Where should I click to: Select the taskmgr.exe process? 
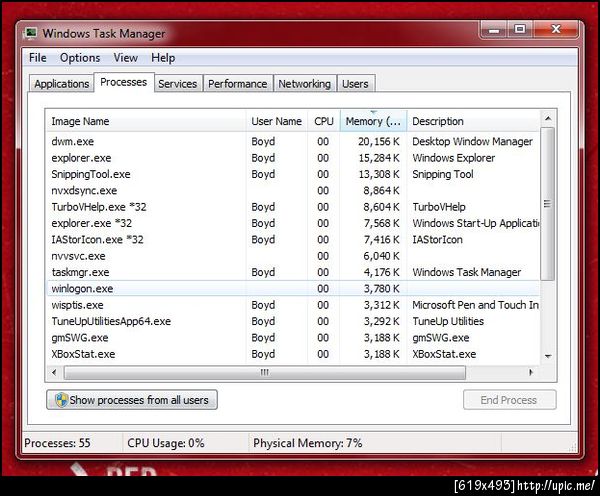click(293, 272)
